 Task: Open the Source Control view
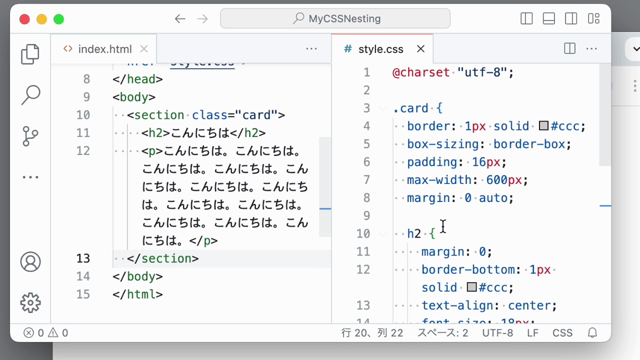(x=30, y=136)
